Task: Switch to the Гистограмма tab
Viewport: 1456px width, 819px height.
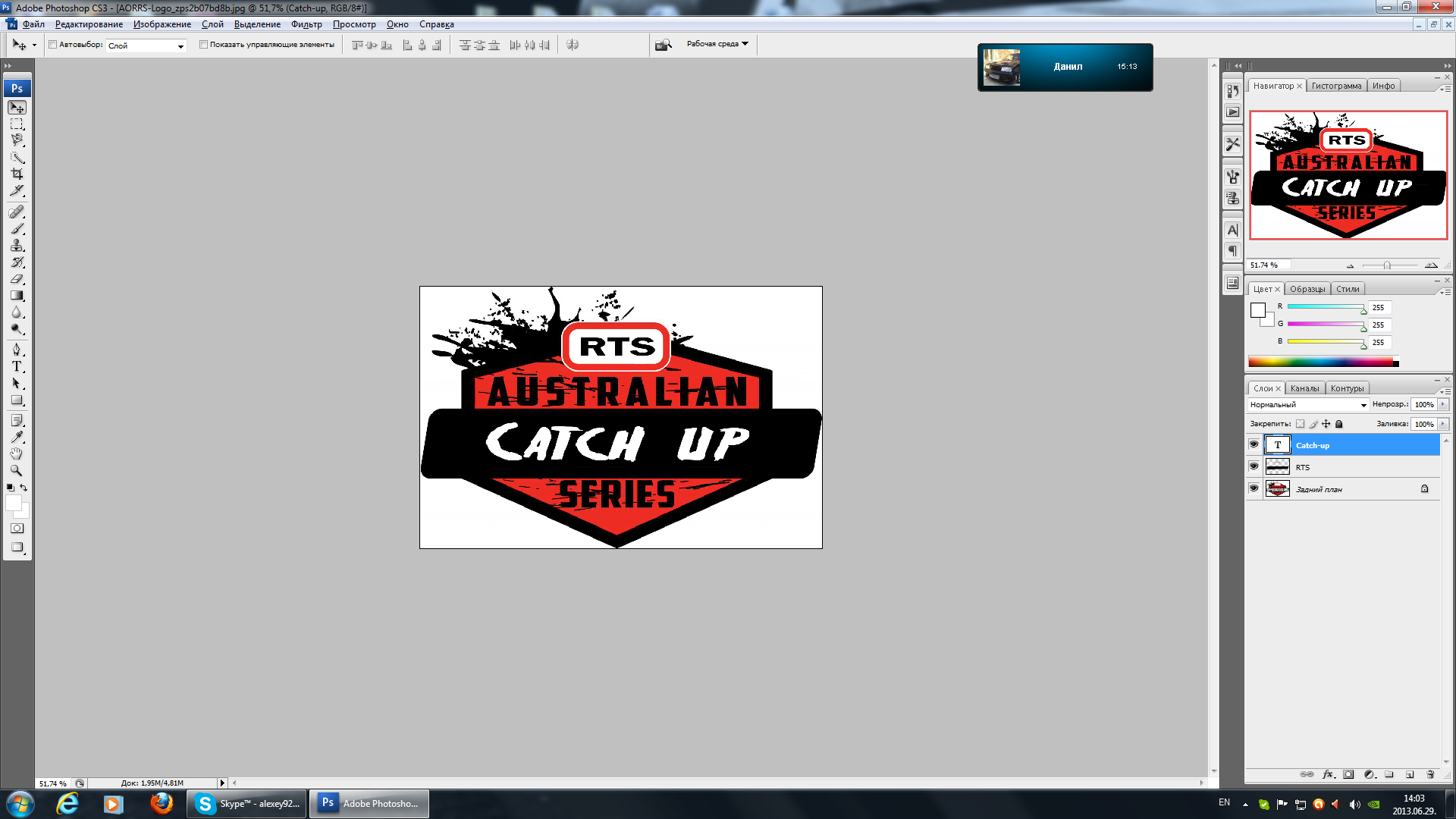Action: tap(1336, 86)
